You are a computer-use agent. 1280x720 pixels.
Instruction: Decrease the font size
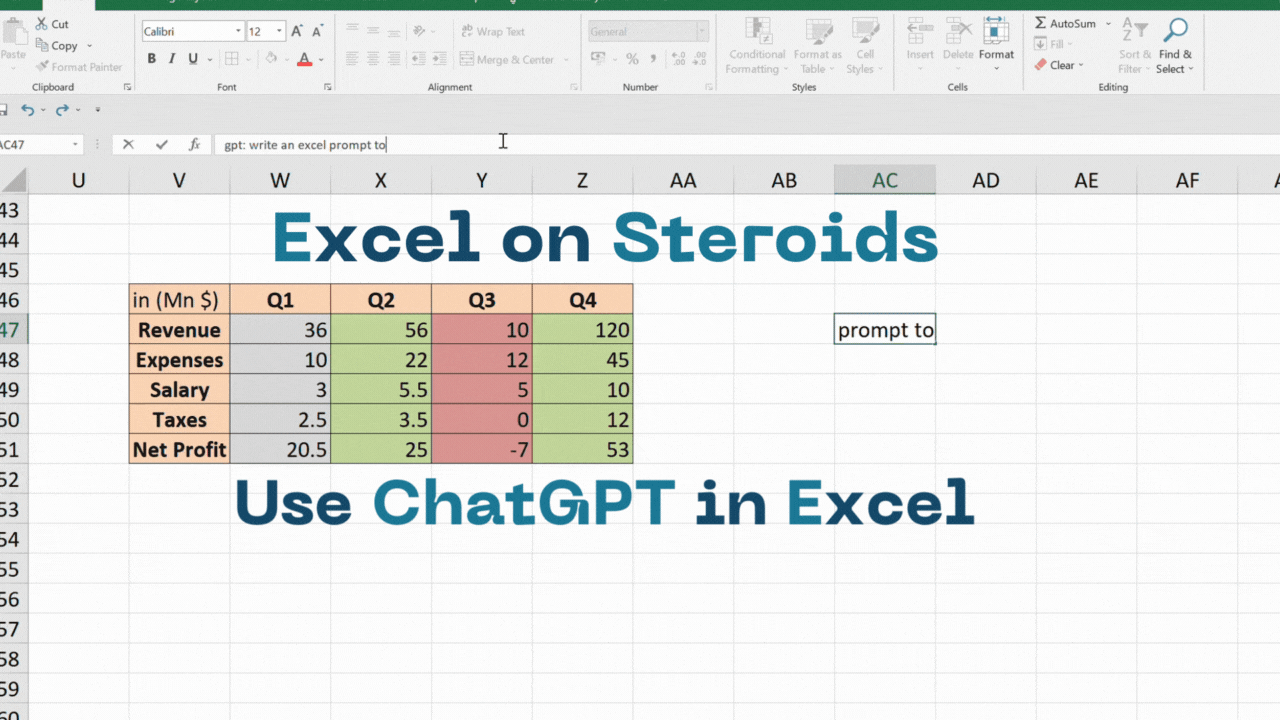(x=316, y=32)
